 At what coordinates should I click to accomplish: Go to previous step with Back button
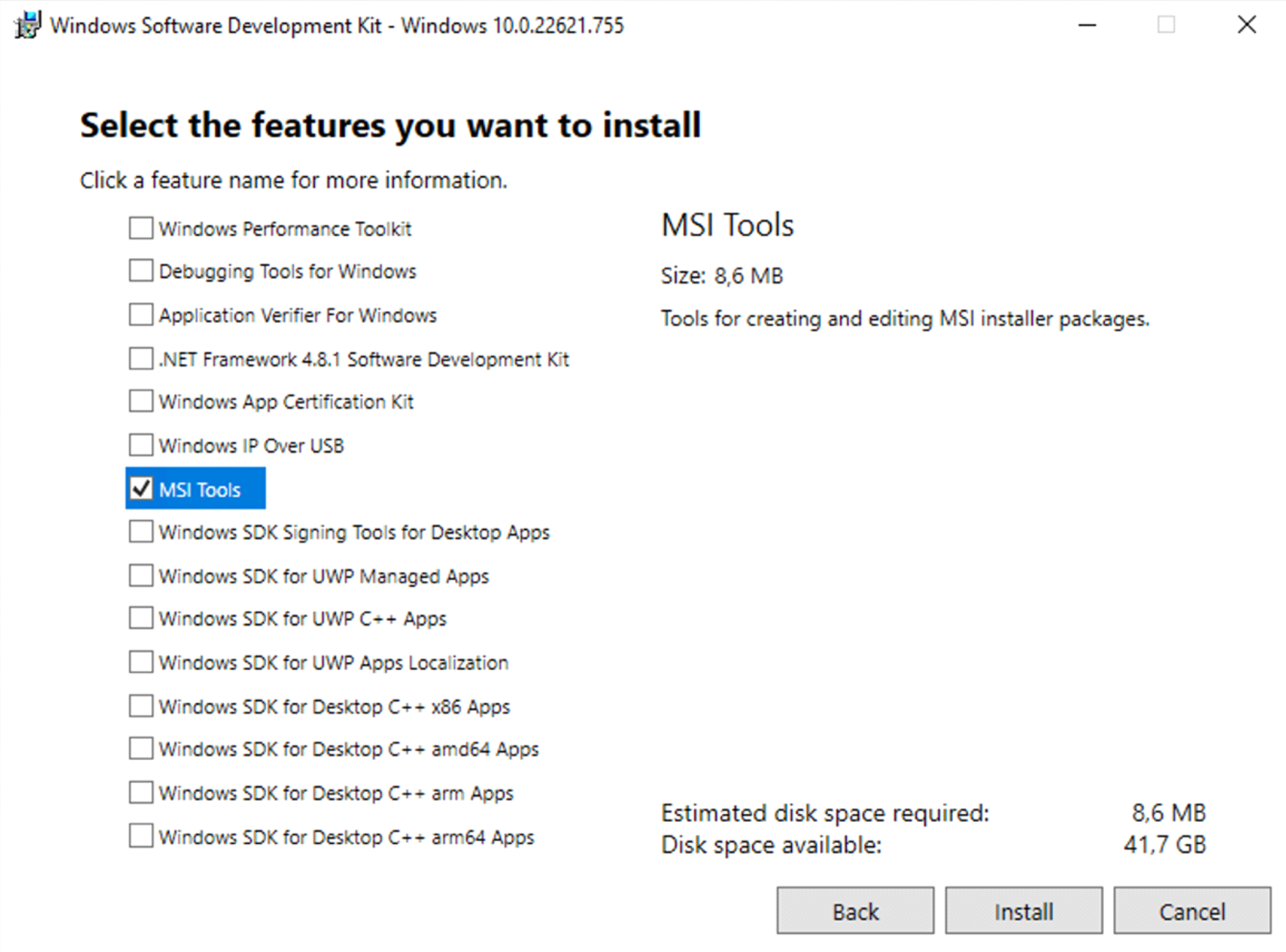[x=855, y=911]
